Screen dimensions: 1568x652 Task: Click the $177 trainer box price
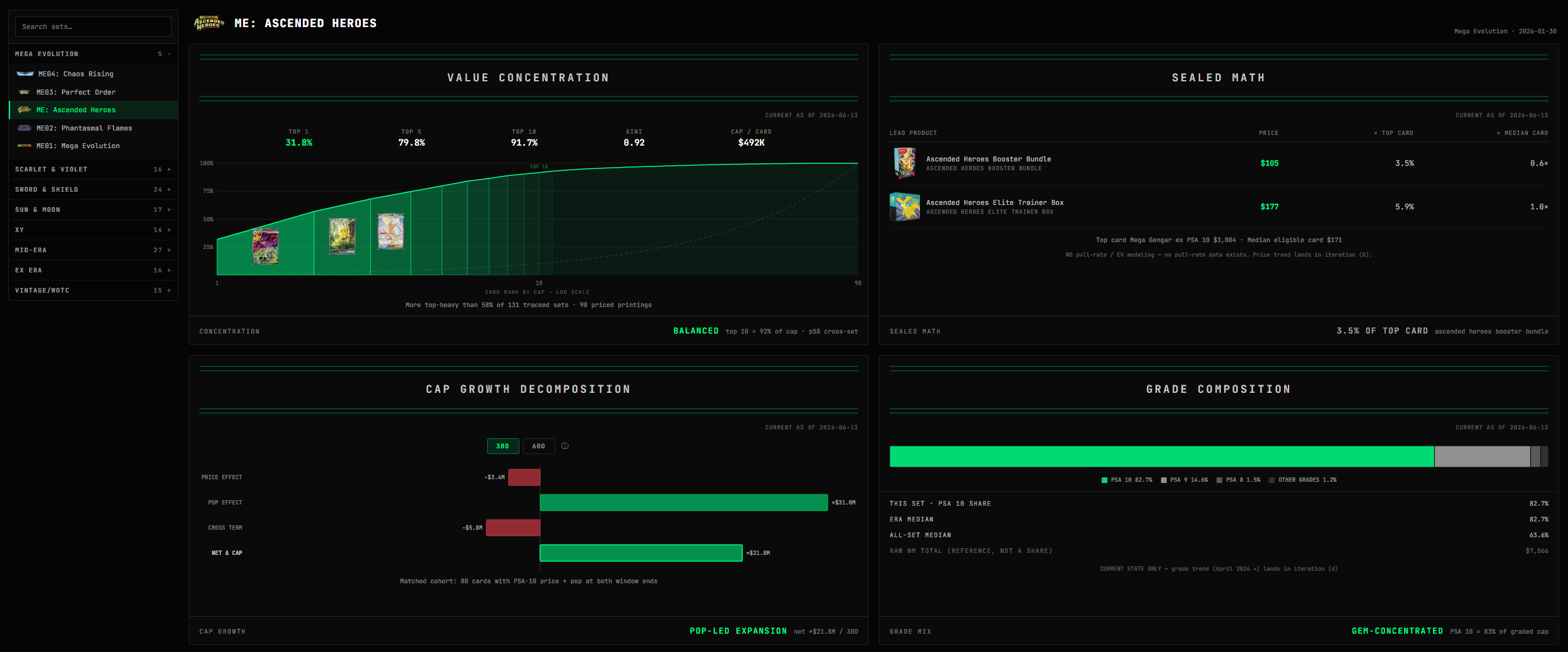pyautogui.click(x=1270, y=207)
